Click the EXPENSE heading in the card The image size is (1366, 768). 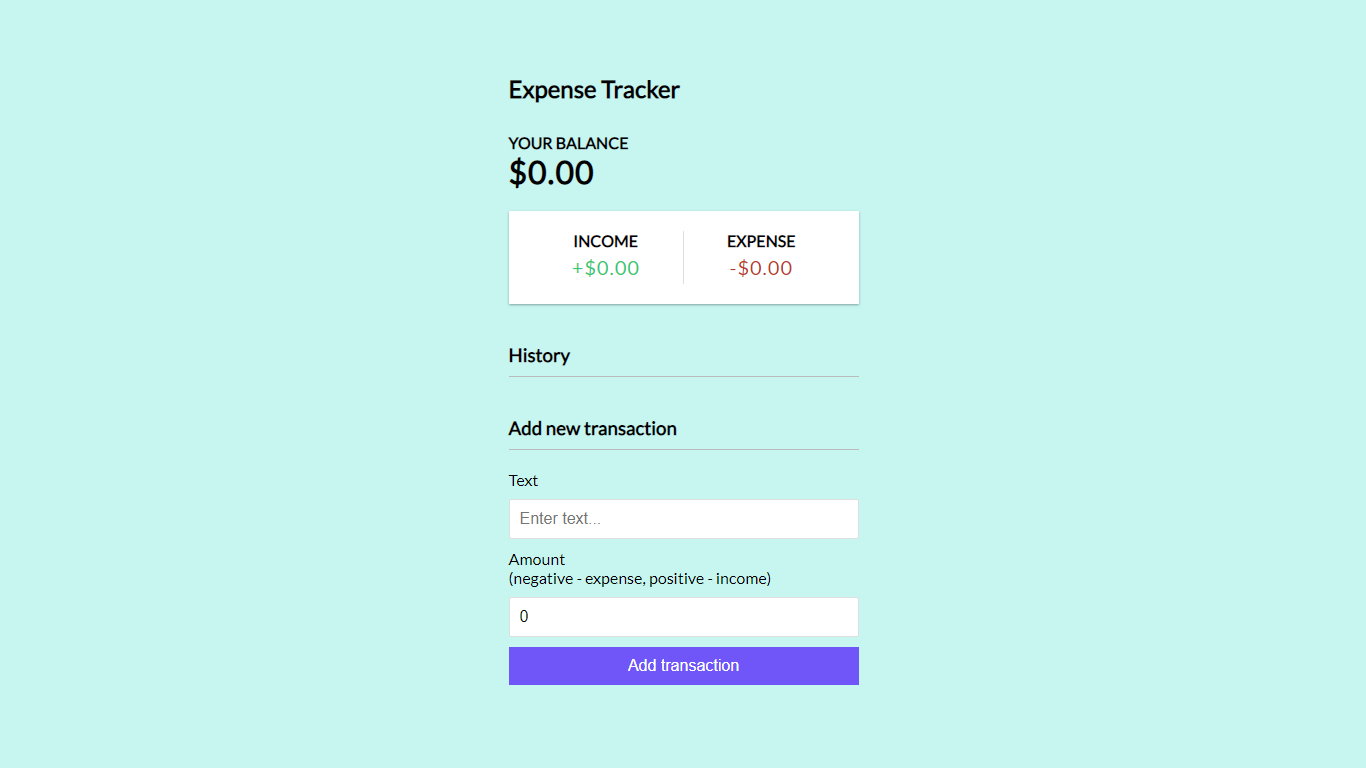761,242
